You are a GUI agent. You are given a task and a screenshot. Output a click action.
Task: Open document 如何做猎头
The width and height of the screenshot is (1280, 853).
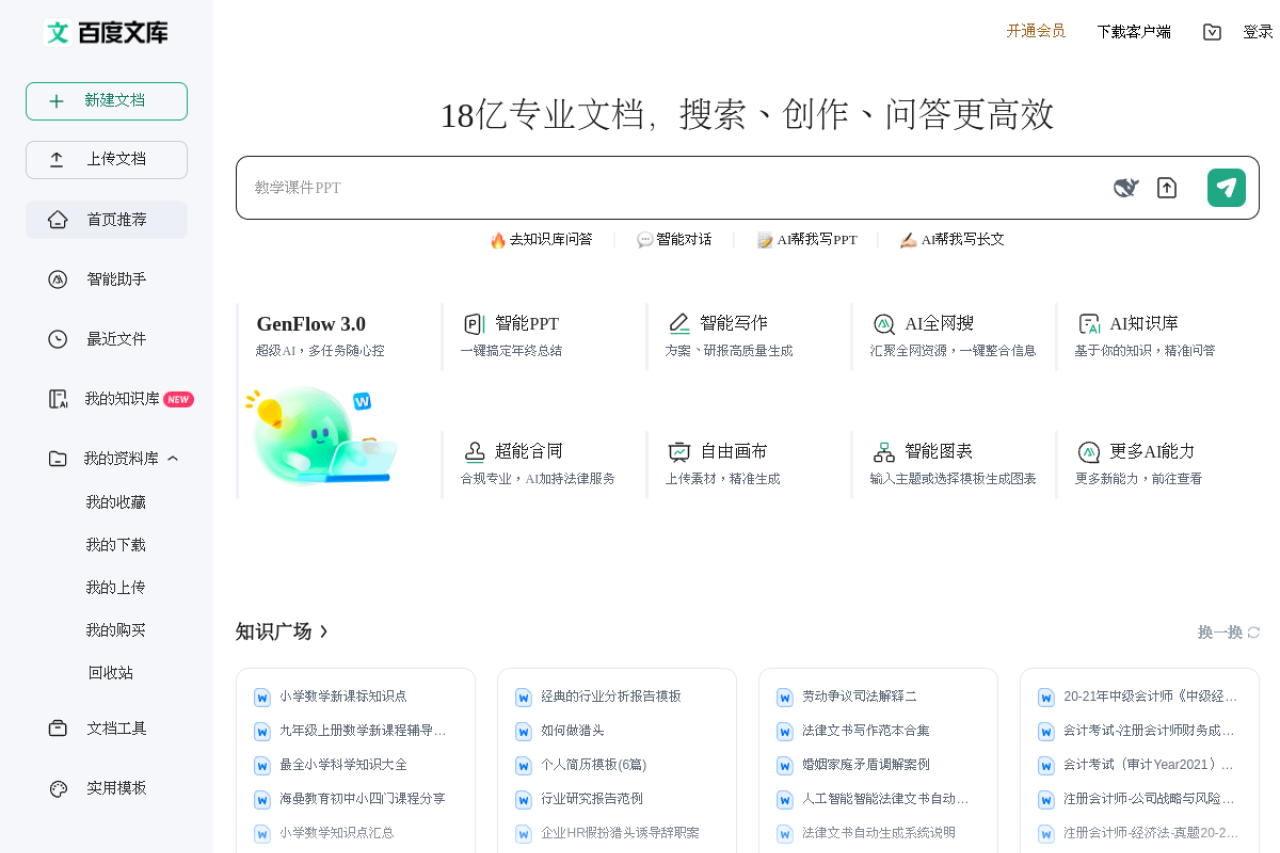[573, 731]
